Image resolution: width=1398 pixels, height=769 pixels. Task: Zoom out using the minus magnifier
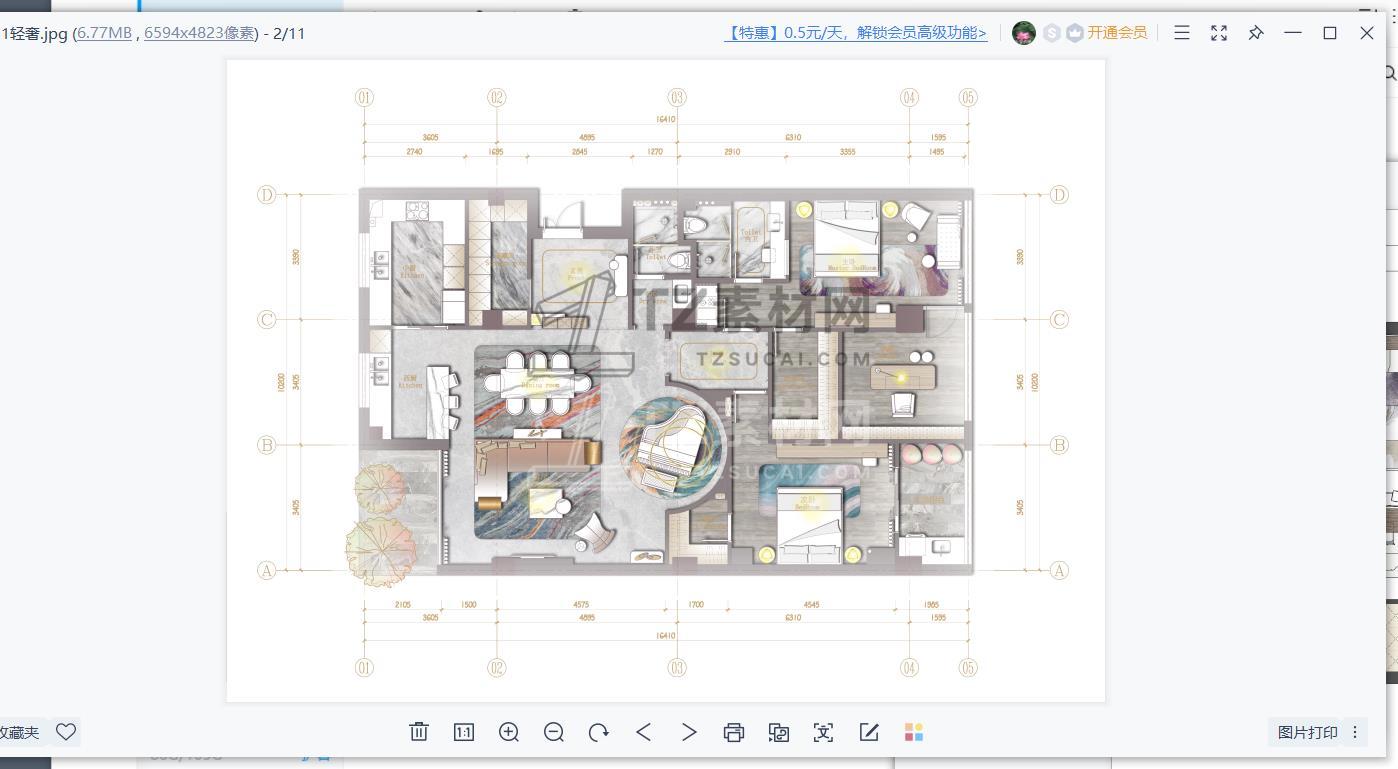(554, 732)
